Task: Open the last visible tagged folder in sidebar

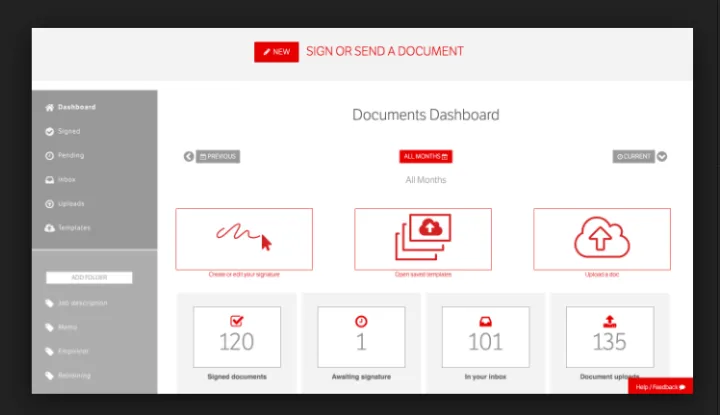Action: click(74, 375)
